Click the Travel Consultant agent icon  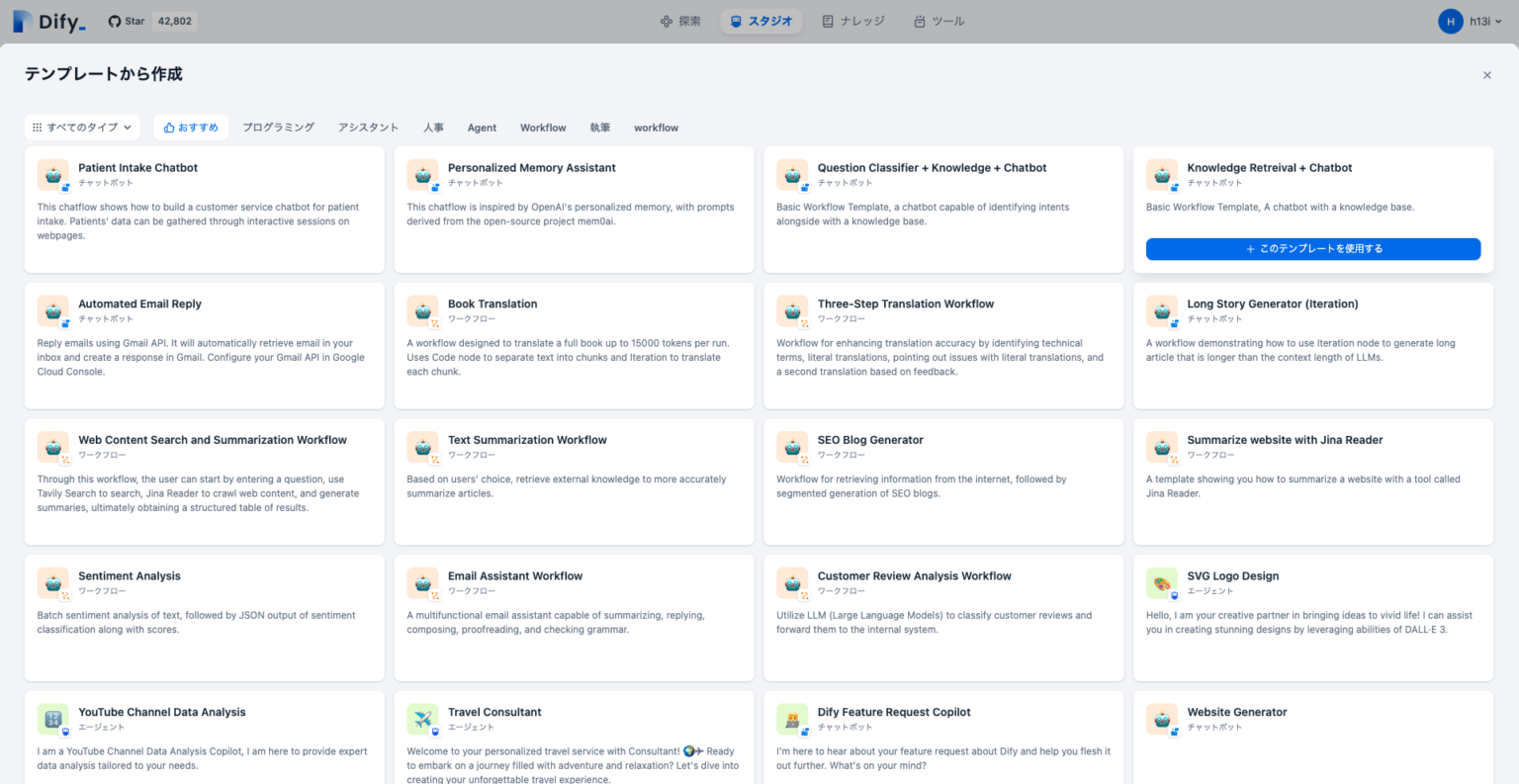(422, 719)
